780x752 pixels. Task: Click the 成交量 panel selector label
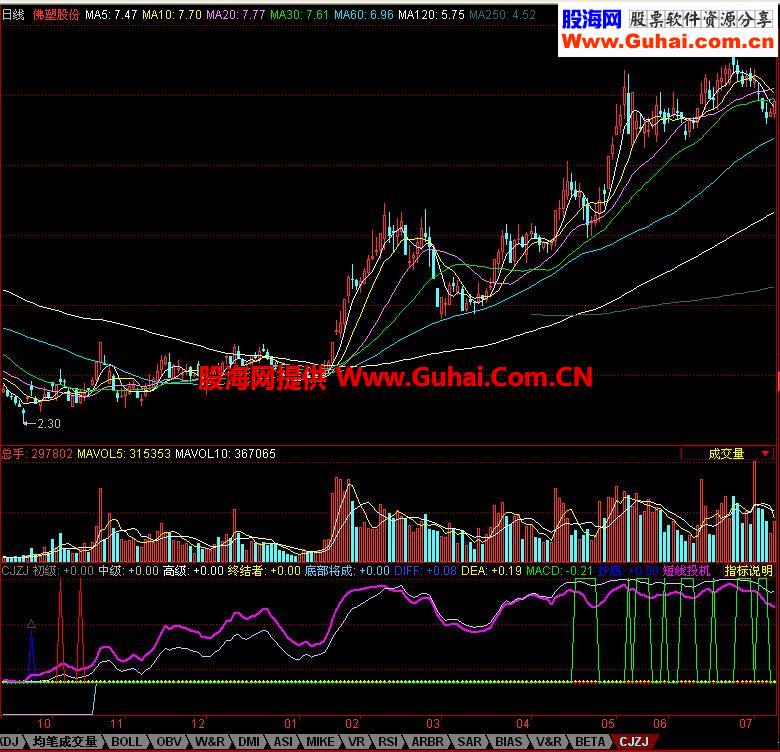coord(726,454)
